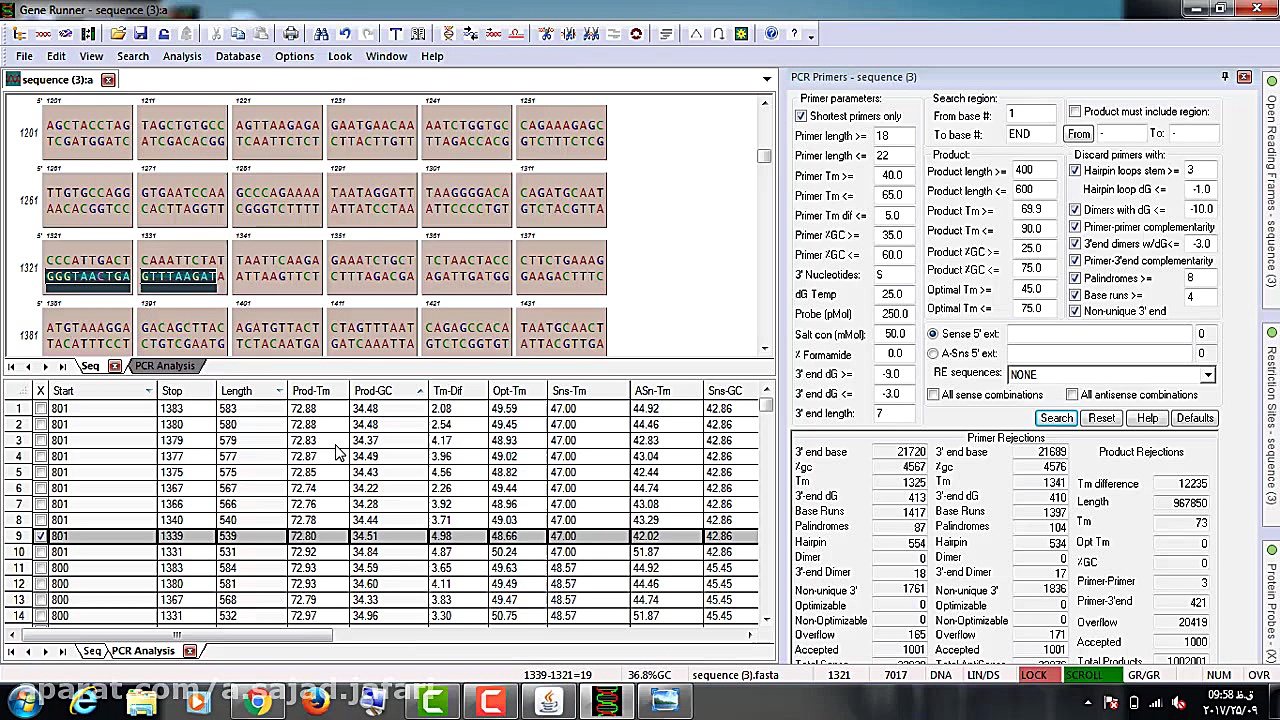Image resolution: width=1280 pixels, height=720 pixels.
Task: Pin the PCR Primers panel
Action: (x=1225, y=77)
